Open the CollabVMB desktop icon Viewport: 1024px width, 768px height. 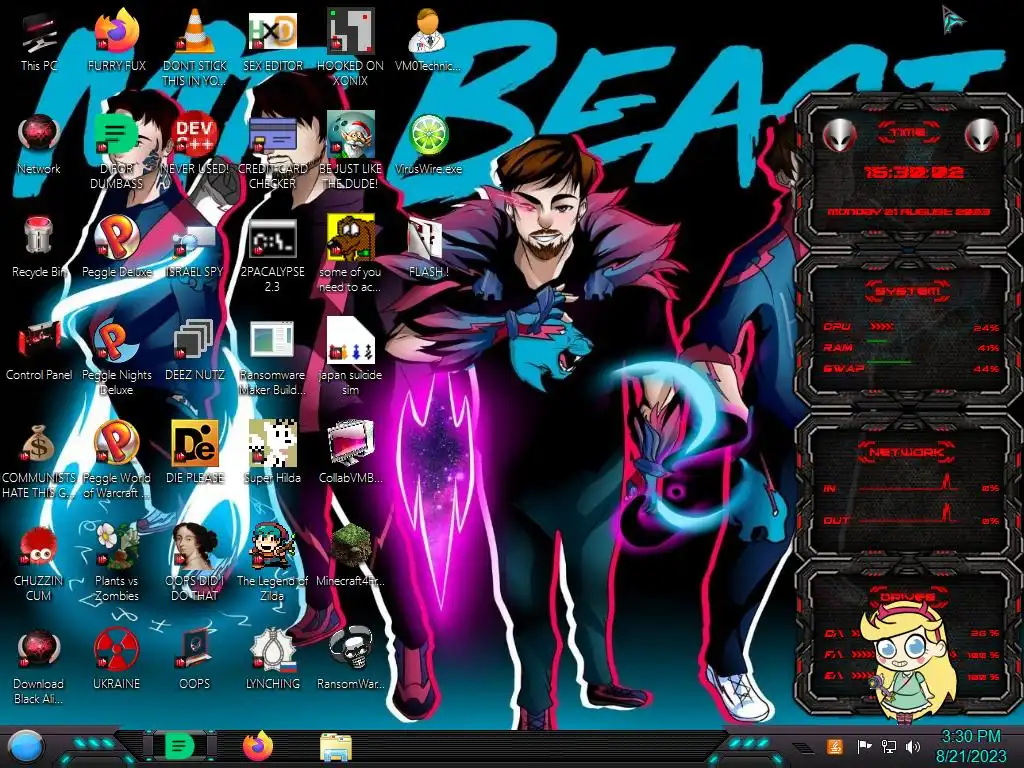point(351,454)
